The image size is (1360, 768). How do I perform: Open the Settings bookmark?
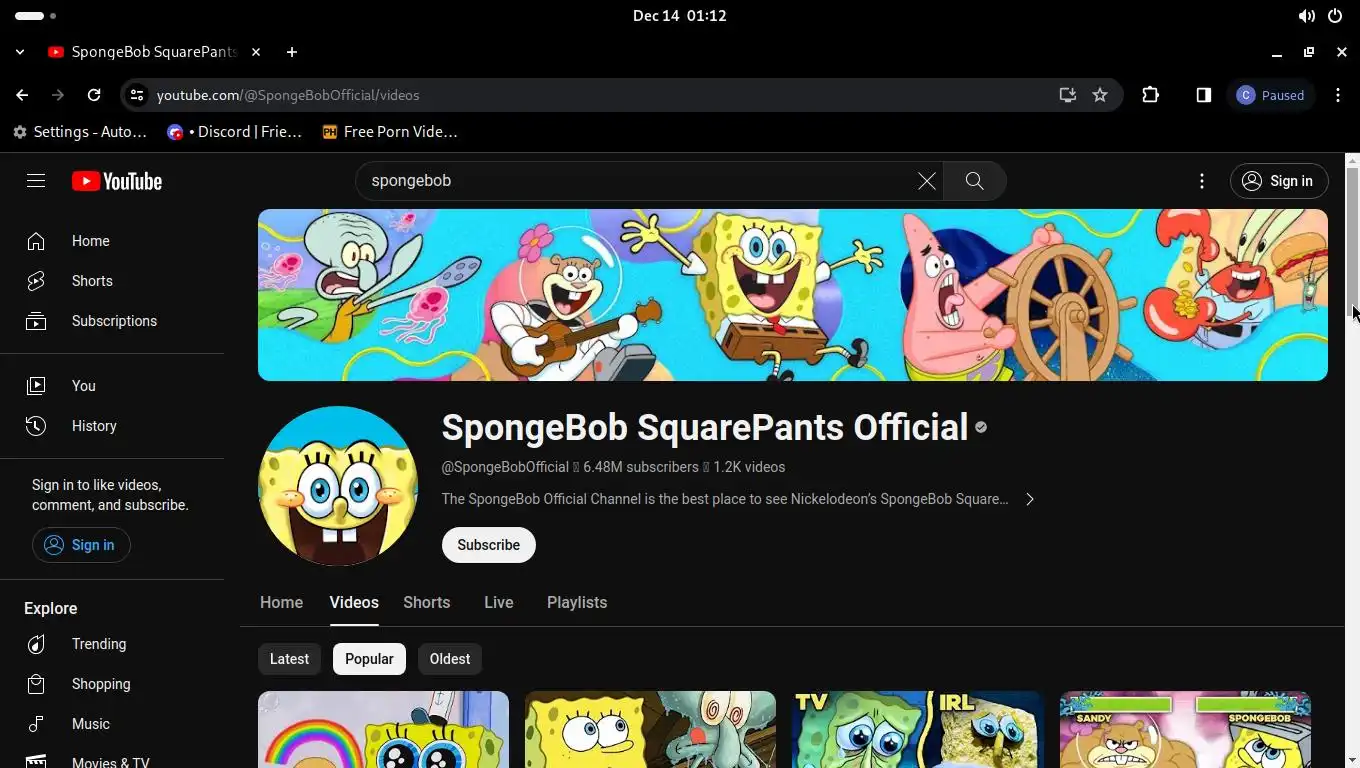pos(80,132)
